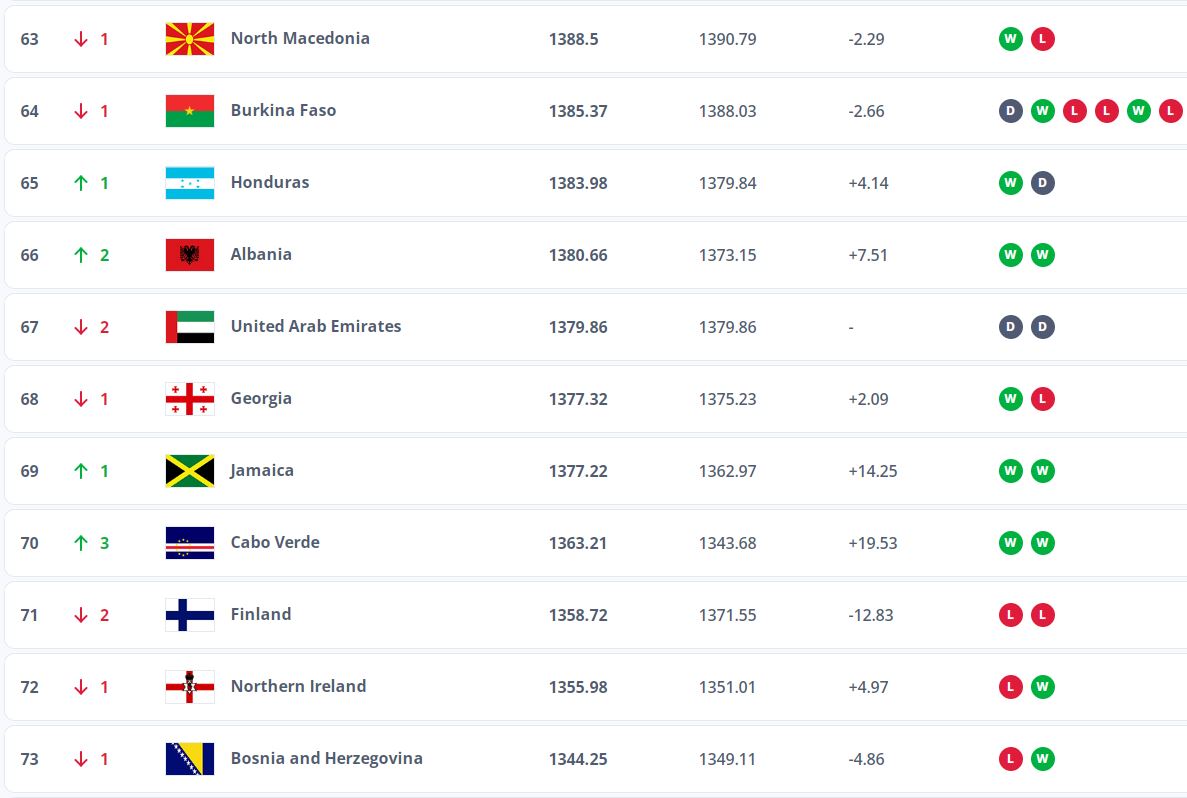
Task: Open the Jamaica team page link
Action: (262, 470)
